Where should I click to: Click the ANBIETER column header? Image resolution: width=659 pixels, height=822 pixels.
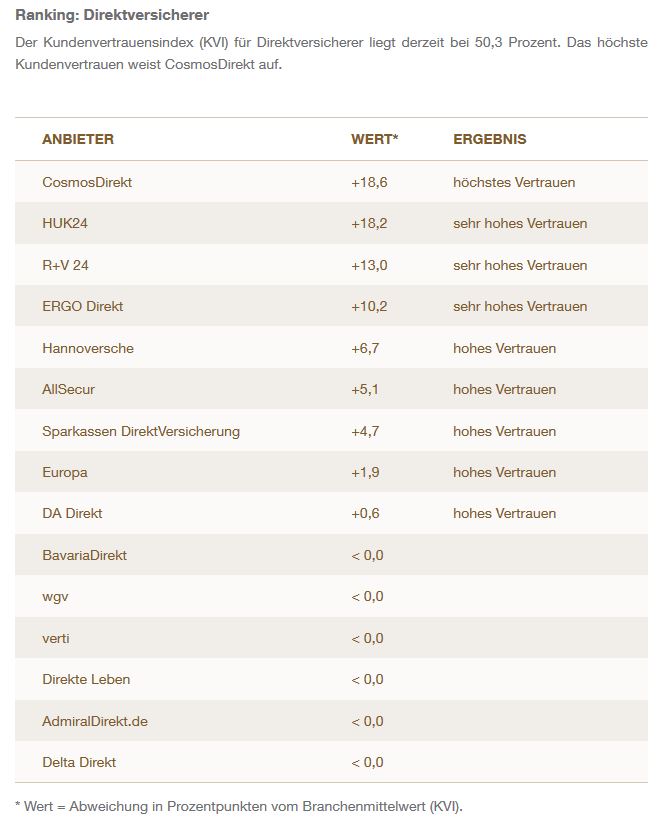pos(78,139)
